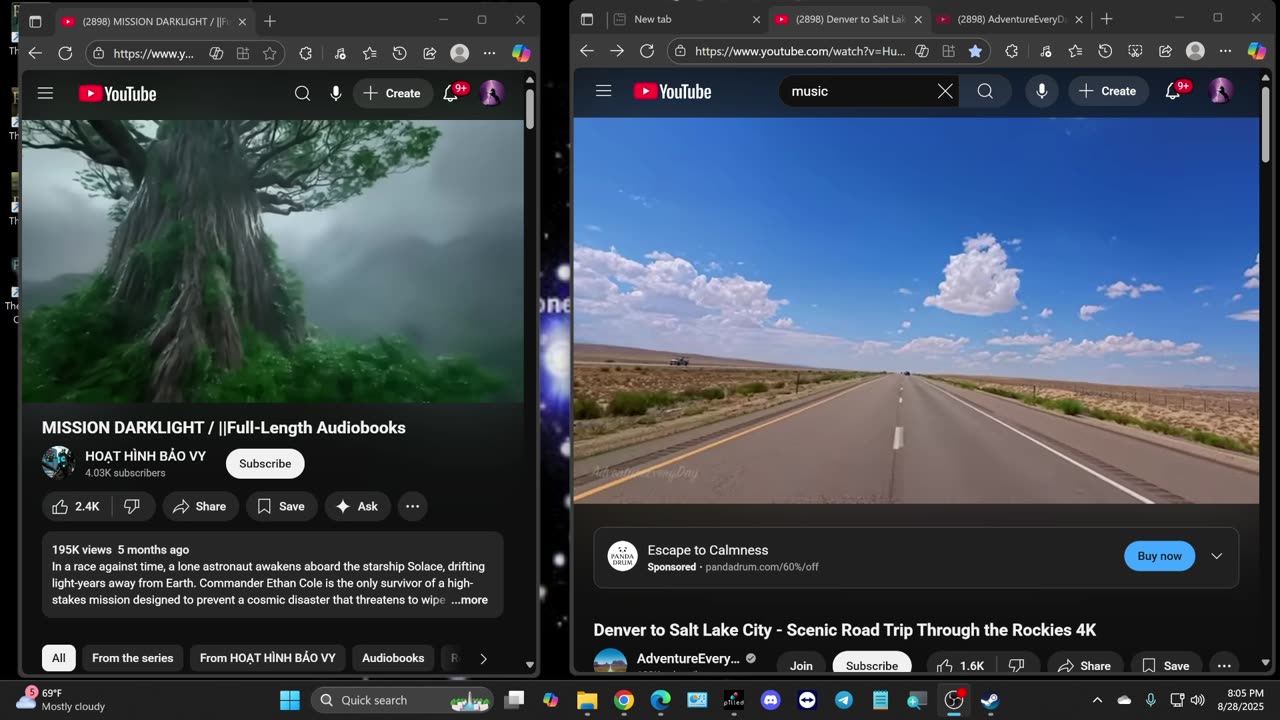Open search in the left YouTube window

[302, 93]
